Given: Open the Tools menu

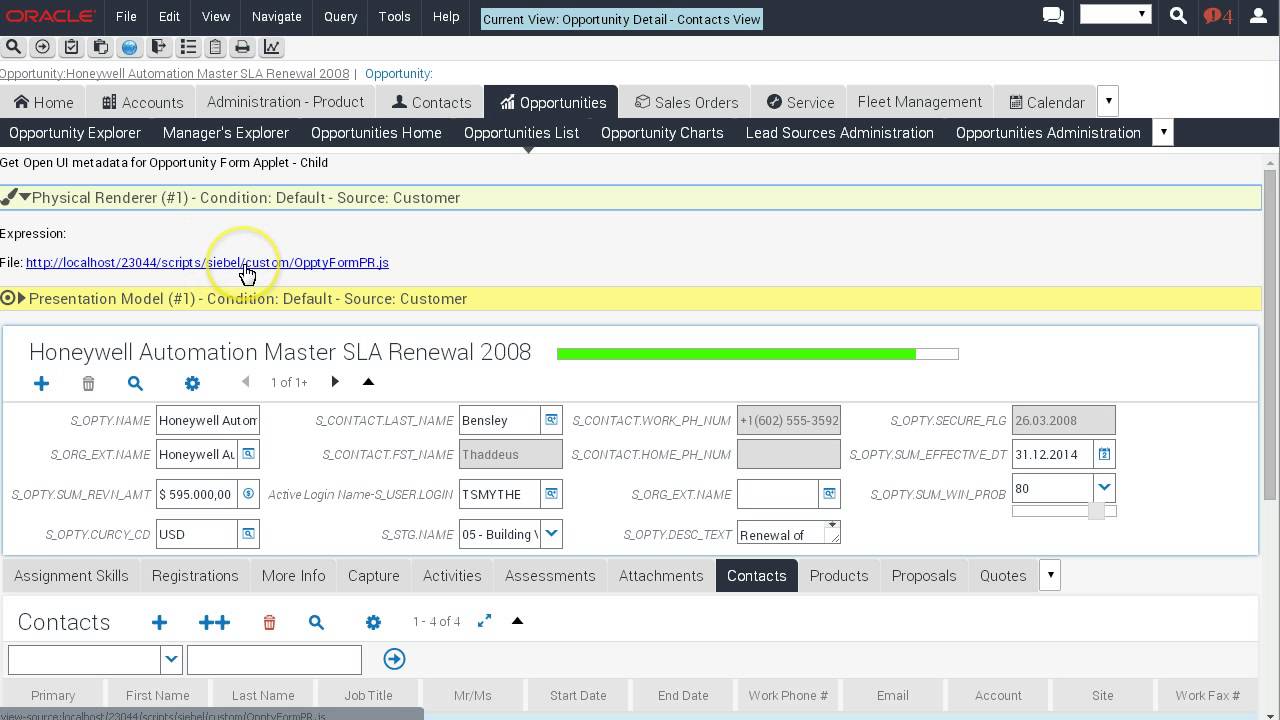Looking at the screenshot, I should 394,16.
